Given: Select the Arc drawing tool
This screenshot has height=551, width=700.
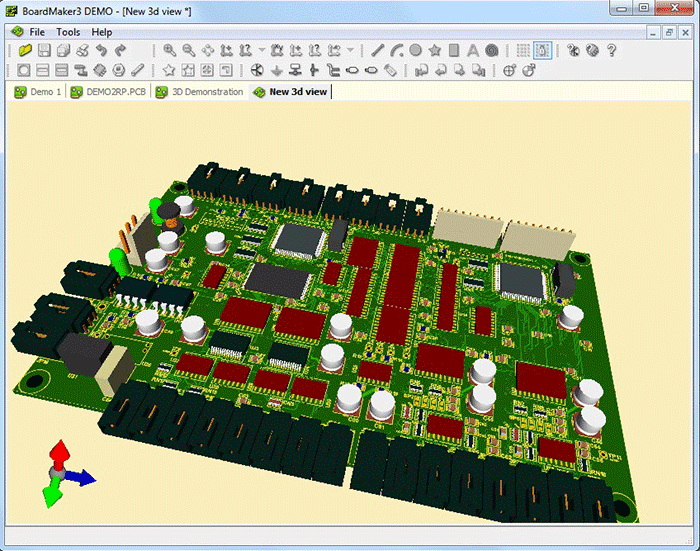Looking at the screenshot, I should [x=396, y=50].
